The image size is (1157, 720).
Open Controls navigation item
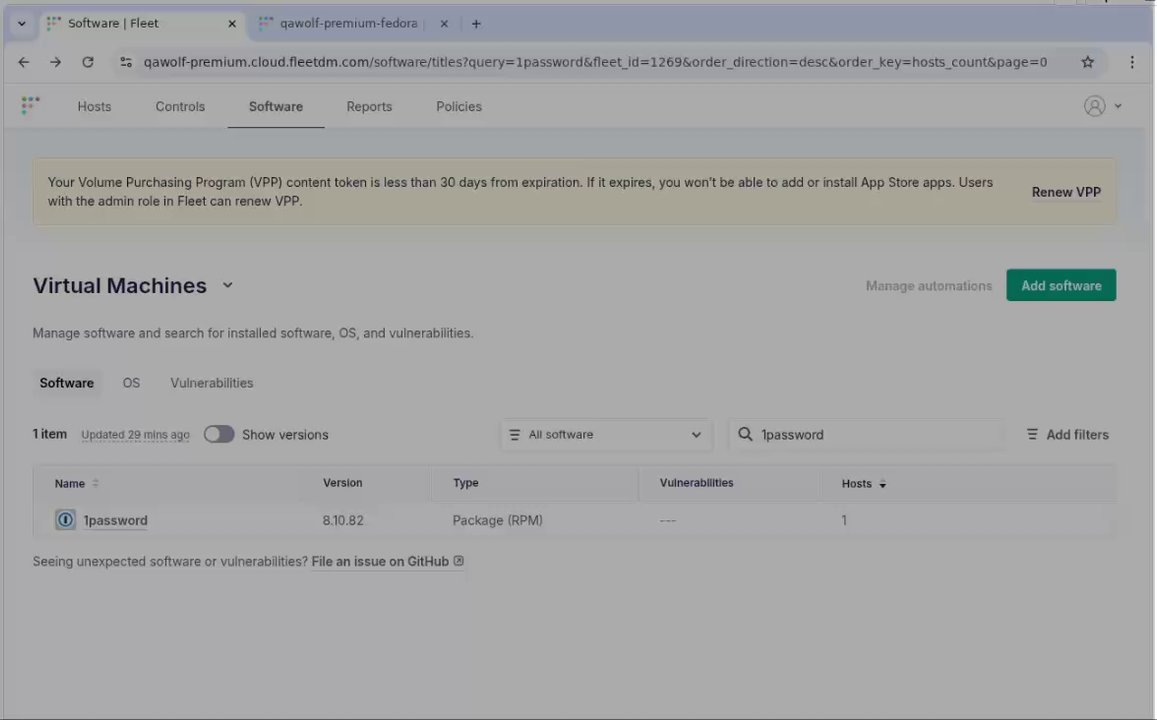coord(180,106)
